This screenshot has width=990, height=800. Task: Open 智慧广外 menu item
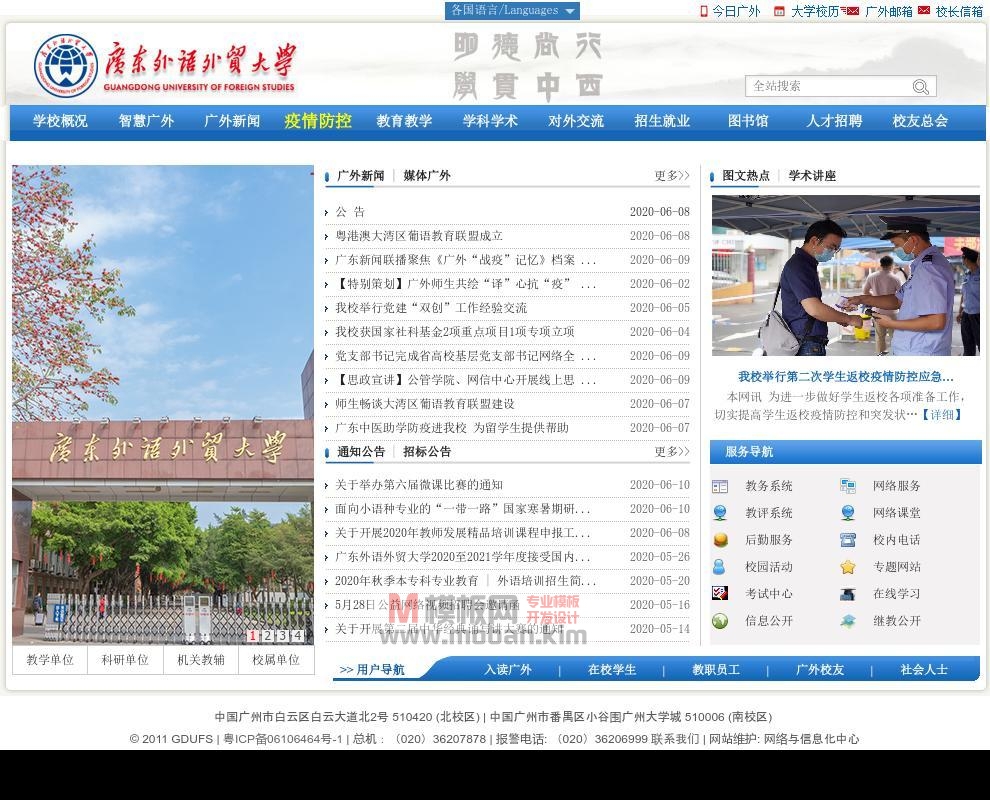click(146, 121)
